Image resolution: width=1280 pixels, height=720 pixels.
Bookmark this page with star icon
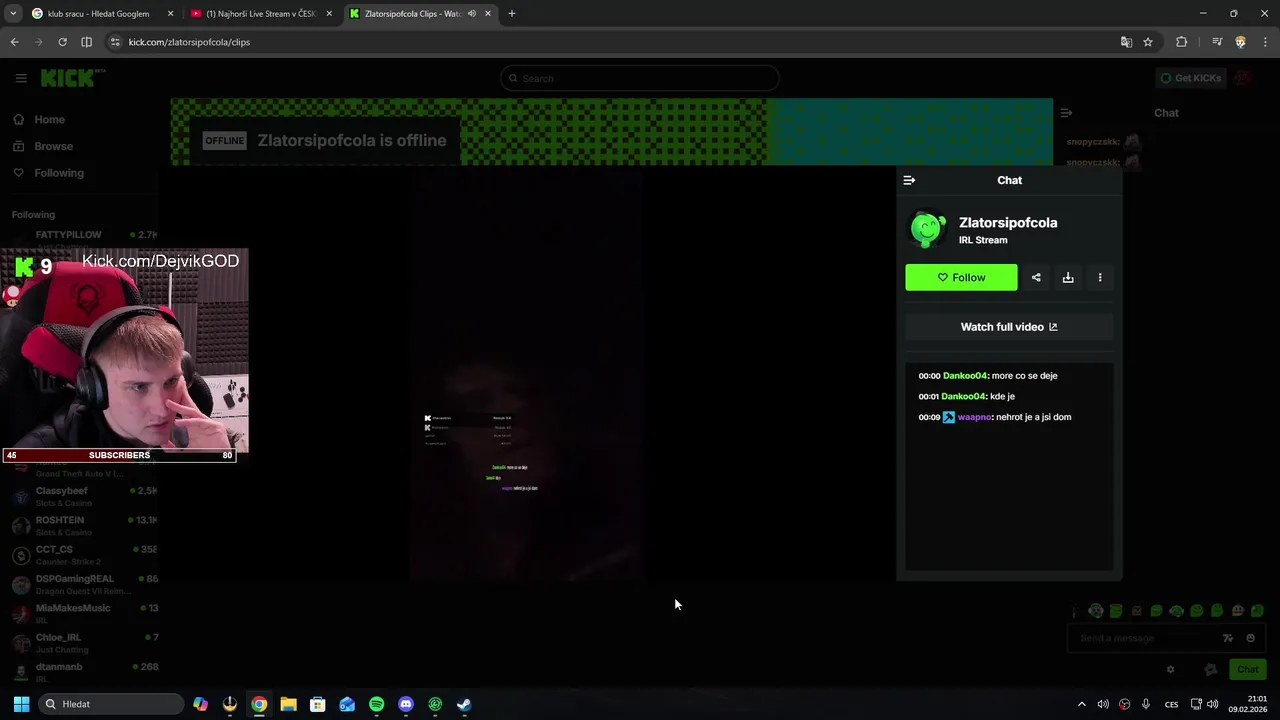pyautogui.click(x=1148, y=42)
